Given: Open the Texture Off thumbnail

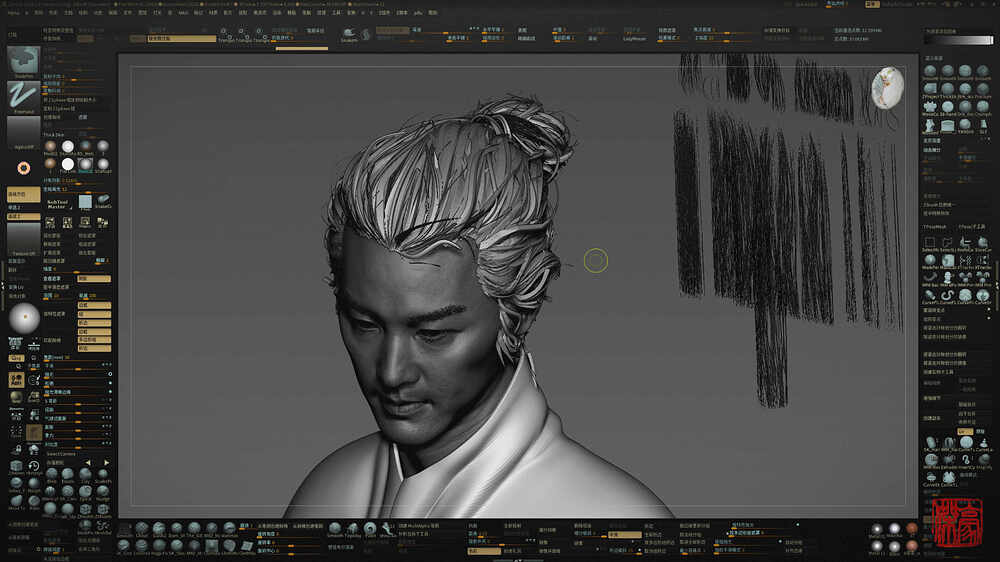Looking at the screenshot, I should pos(24,239).
